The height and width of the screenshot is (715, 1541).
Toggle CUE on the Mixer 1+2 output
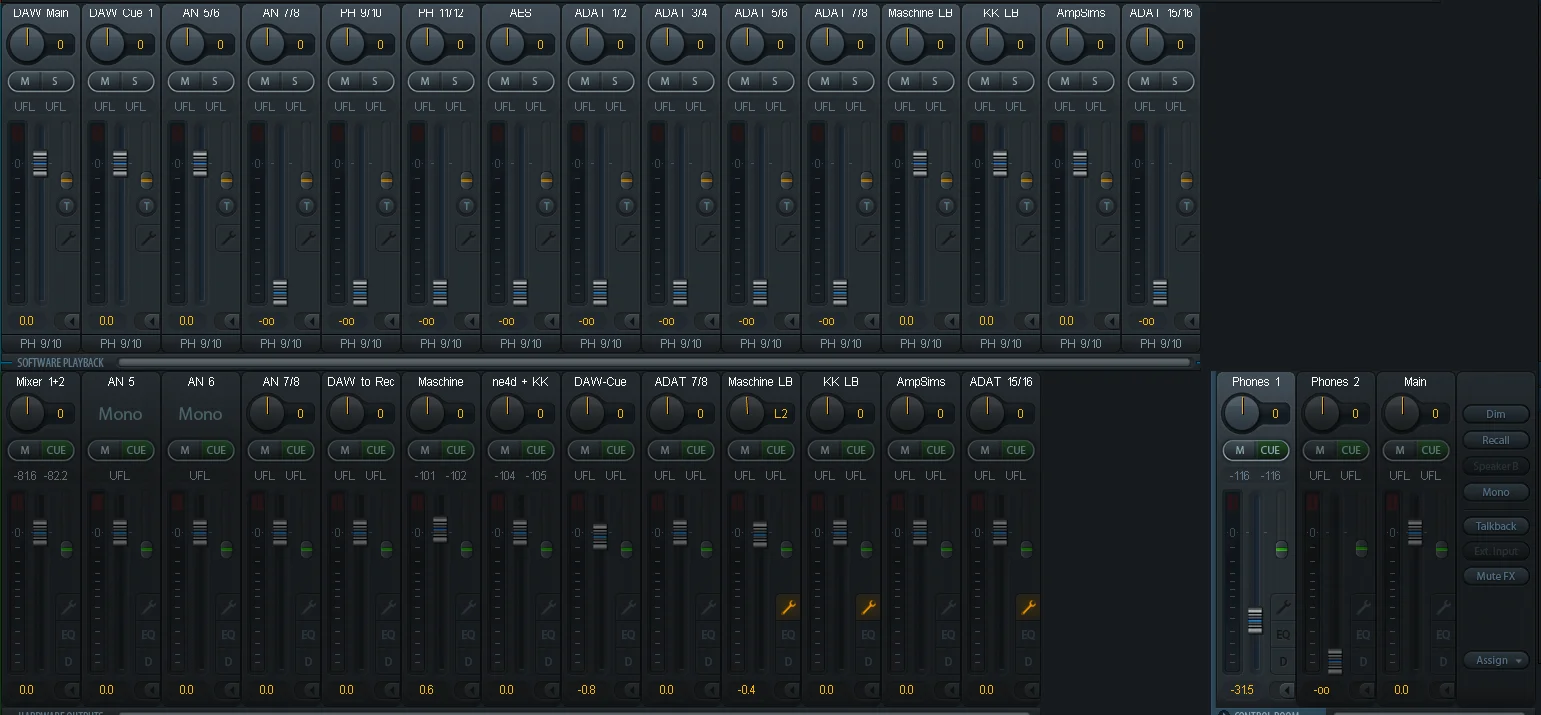coord(57,450)
